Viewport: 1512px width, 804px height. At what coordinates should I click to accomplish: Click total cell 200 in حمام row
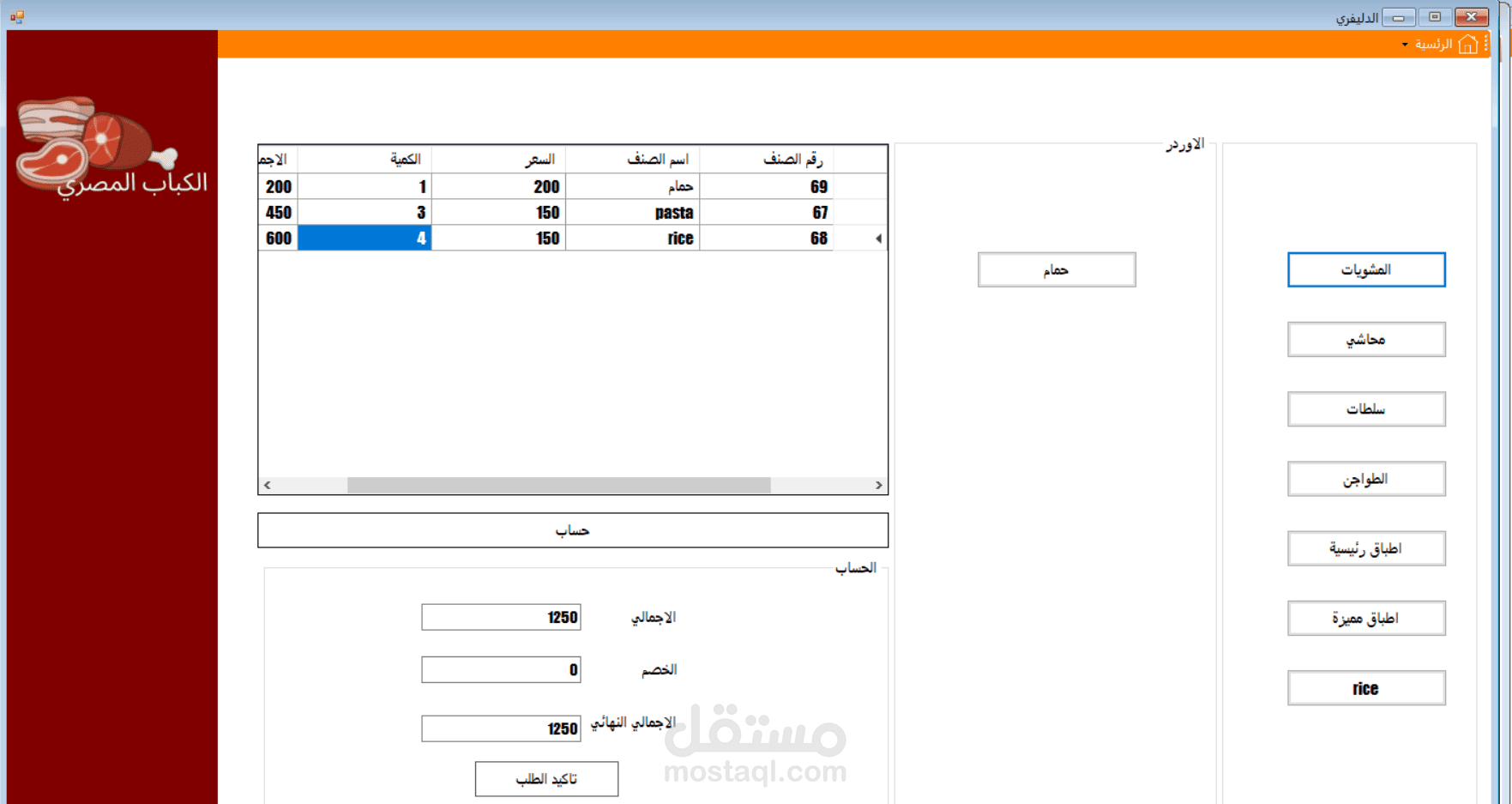(x=278, y=186)
